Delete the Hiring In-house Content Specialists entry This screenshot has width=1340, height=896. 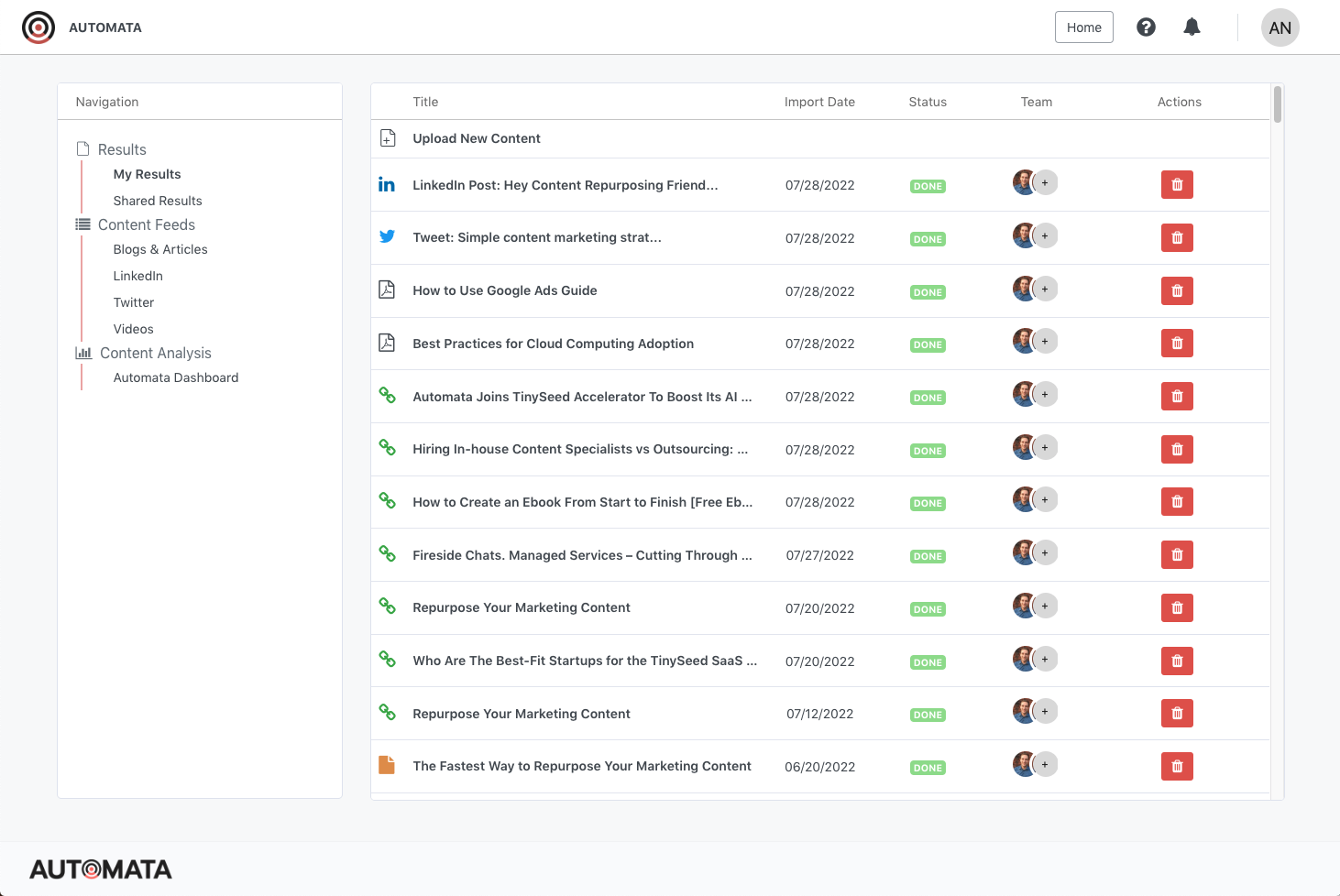(x=1177, y=450)
